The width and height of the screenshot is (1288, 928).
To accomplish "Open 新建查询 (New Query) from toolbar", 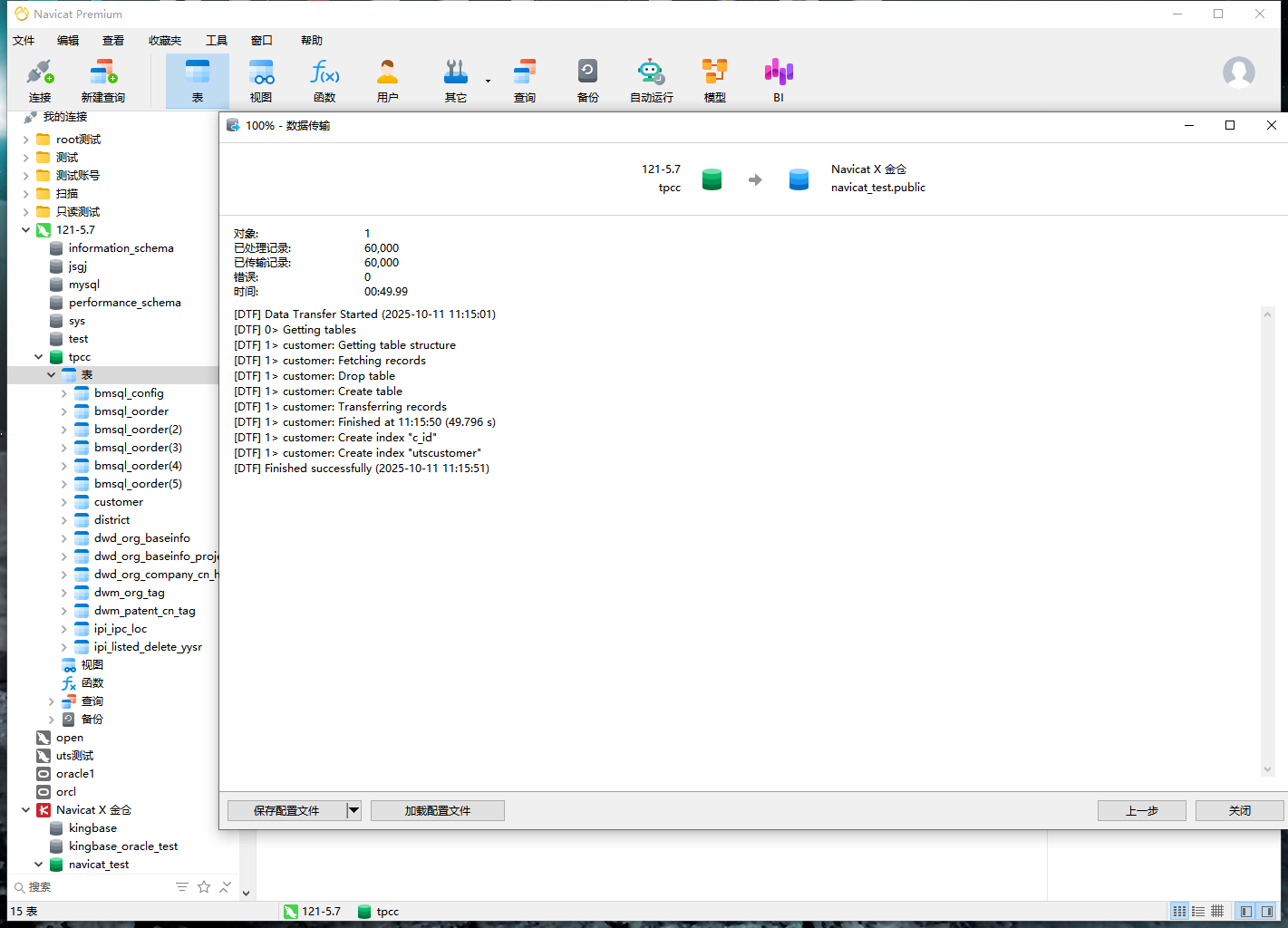I will coord(103,81).
